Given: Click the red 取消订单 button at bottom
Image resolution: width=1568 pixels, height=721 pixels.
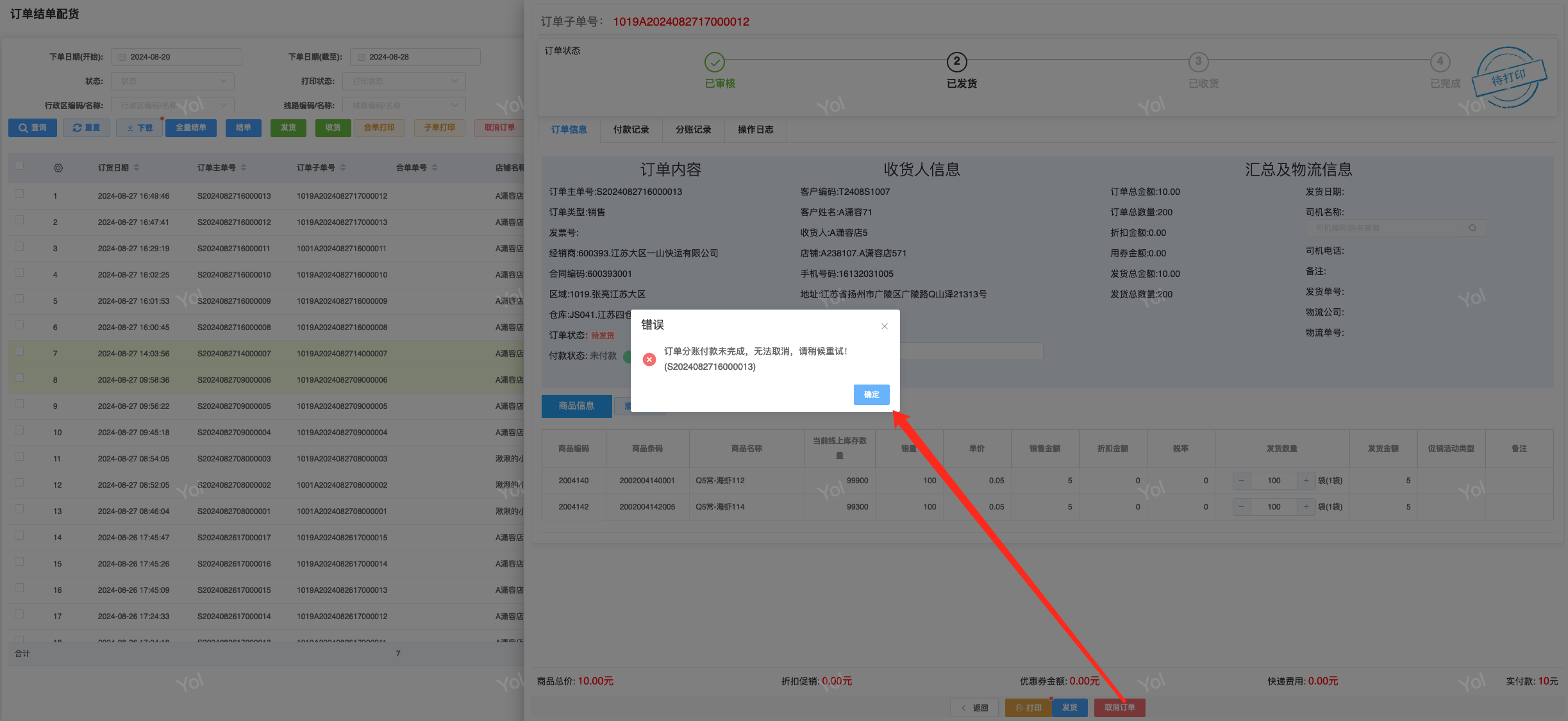Looking at the screenshot, I should click(1119, 708).
